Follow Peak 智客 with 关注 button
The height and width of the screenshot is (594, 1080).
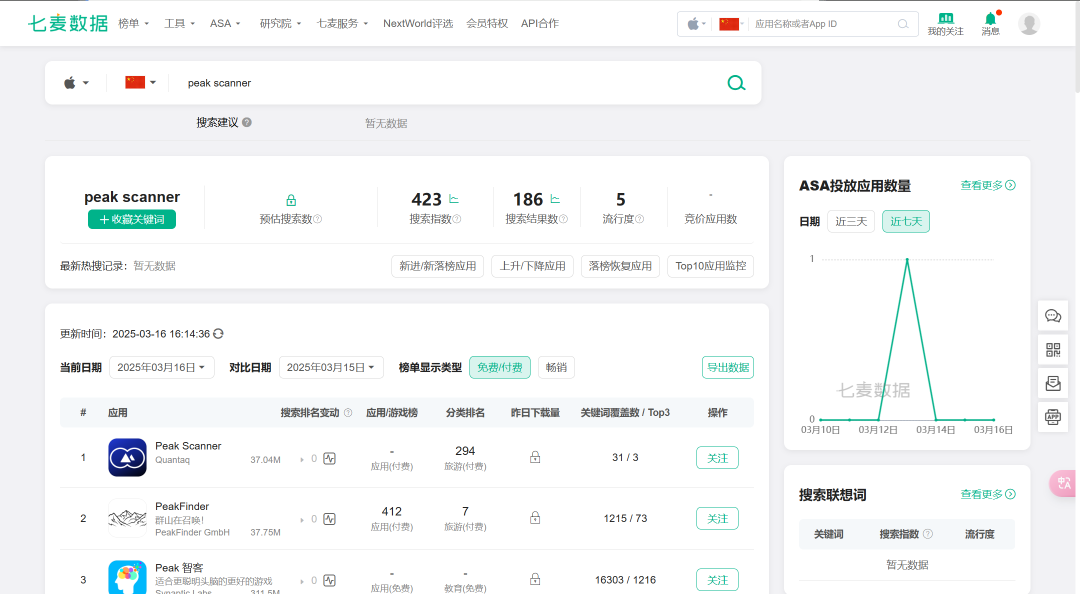717,580
